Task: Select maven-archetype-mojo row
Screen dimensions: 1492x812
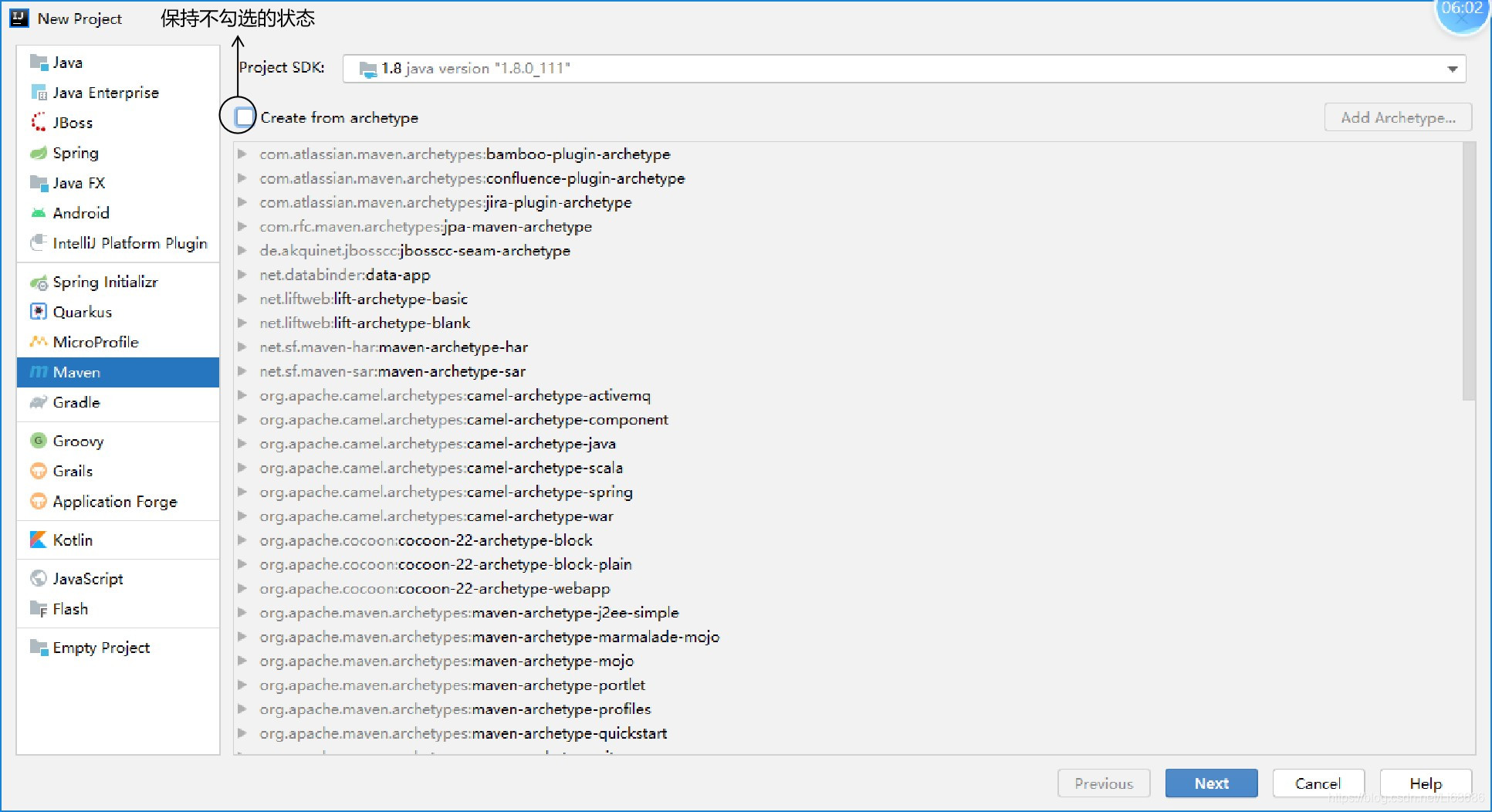Action: click(x=848, y=661)
